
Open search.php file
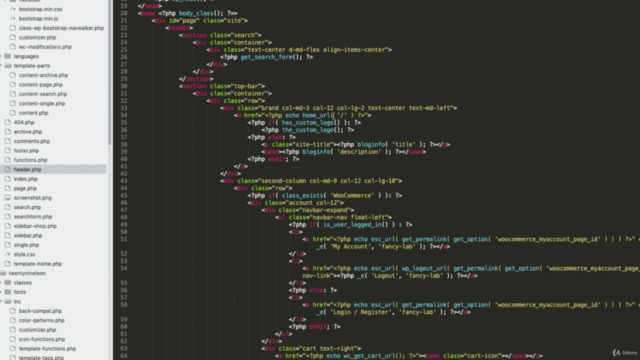[x=27, y=207]
